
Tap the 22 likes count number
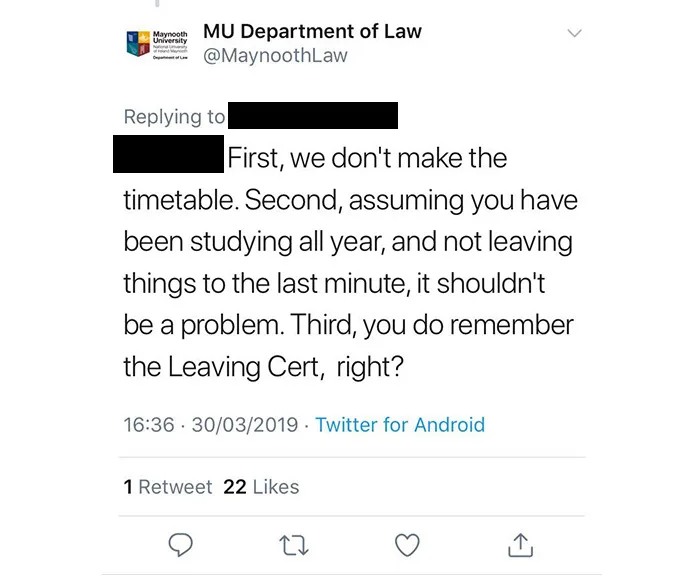coord(235,487)
